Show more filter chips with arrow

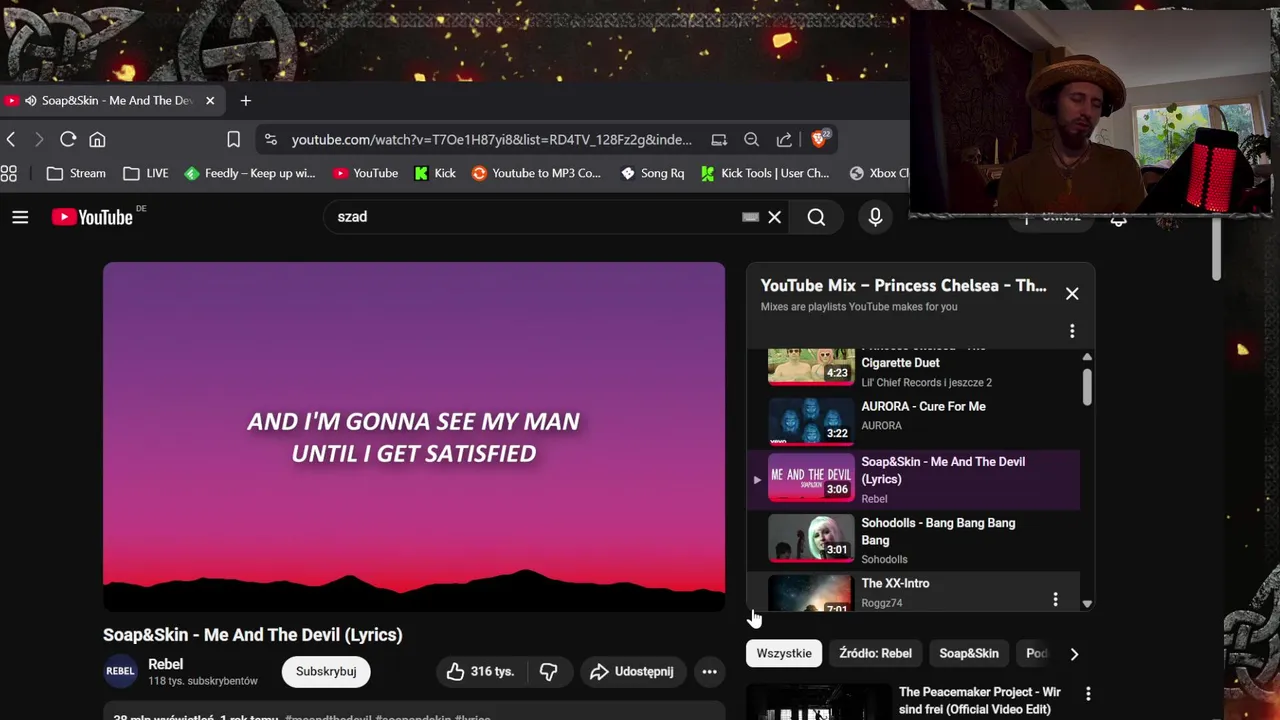coord(1074,654)
